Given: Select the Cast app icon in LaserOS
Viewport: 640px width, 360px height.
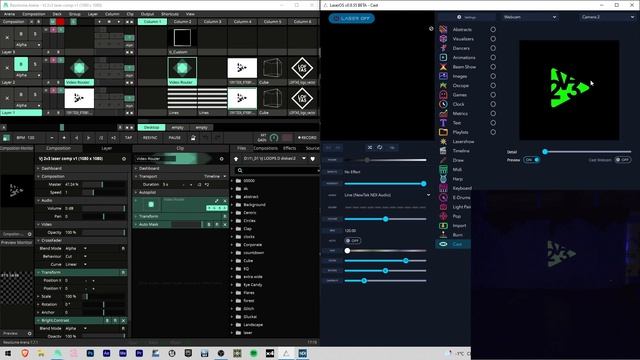Looking at the screenshot, I should [443, 244].
